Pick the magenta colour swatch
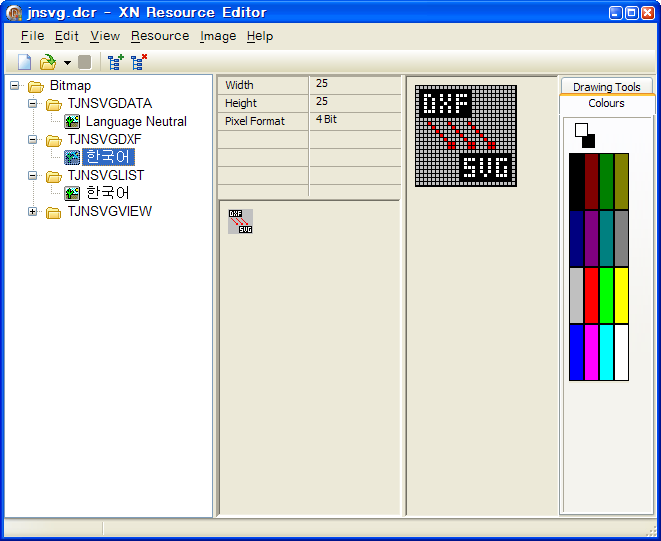The width and height of the screenshot is (661, 541). coord(591,353)
